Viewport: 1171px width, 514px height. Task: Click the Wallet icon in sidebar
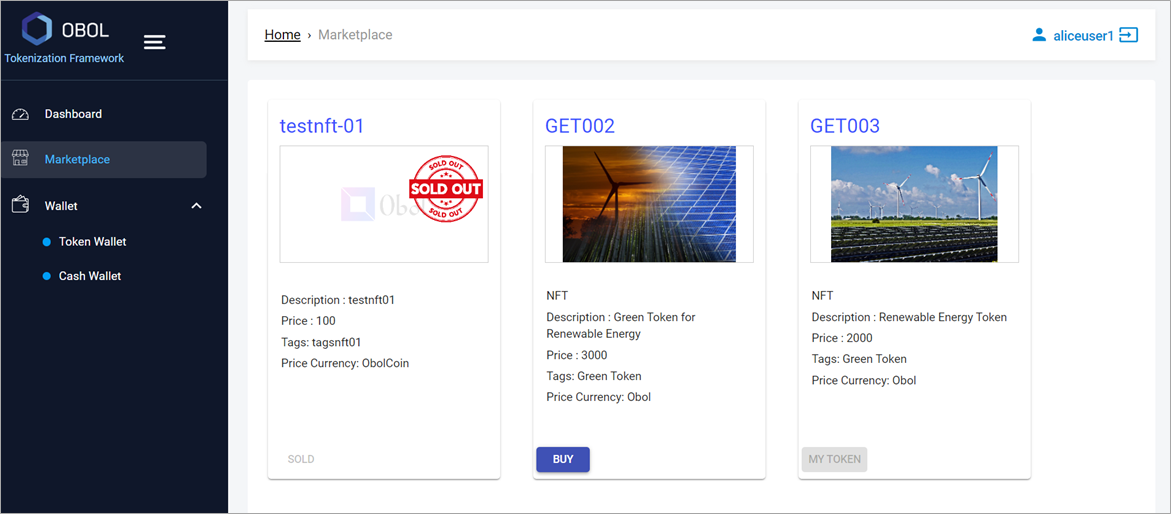[20, 205]
